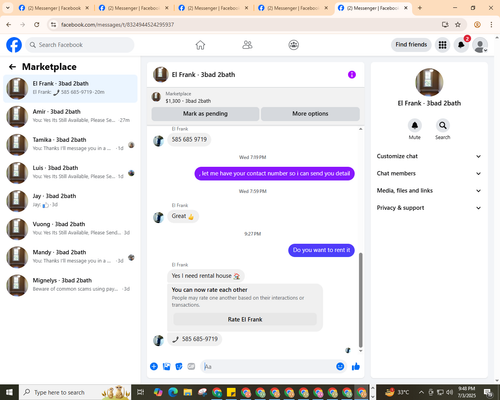Open the tab search dropdown arrow
The height and width of the screenshot is (400, 500).
coord(8,8)
